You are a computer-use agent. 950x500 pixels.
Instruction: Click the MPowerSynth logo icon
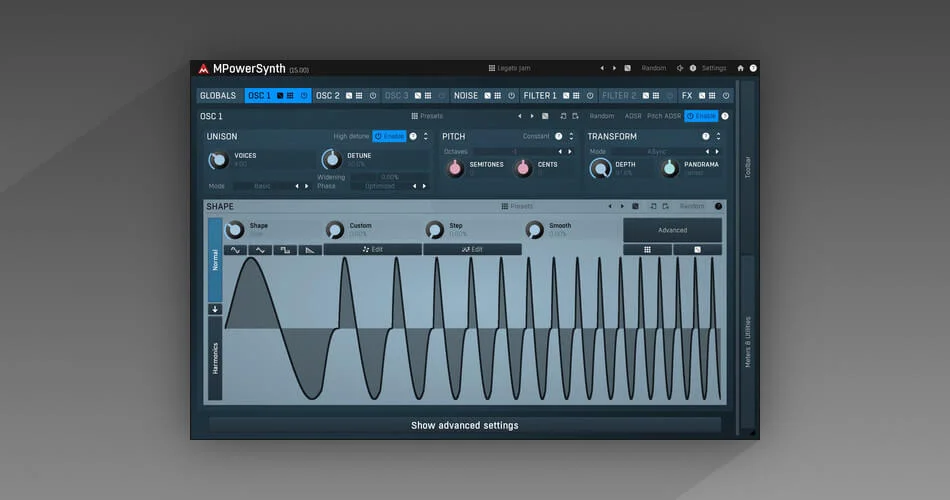click(x=204, y=68)
